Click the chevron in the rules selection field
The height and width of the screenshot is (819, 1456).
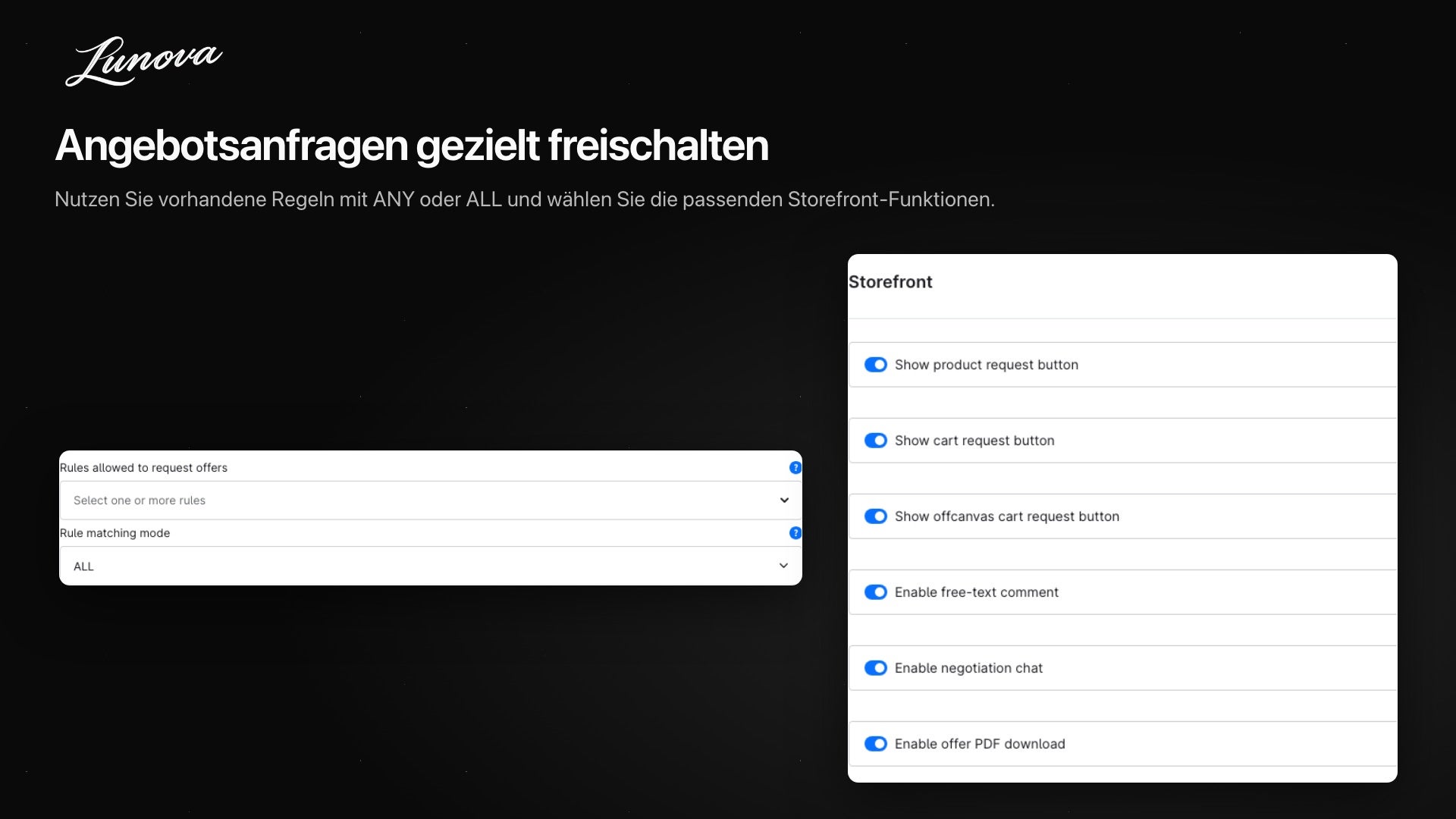pyautogui.click(x=784, y=500)
